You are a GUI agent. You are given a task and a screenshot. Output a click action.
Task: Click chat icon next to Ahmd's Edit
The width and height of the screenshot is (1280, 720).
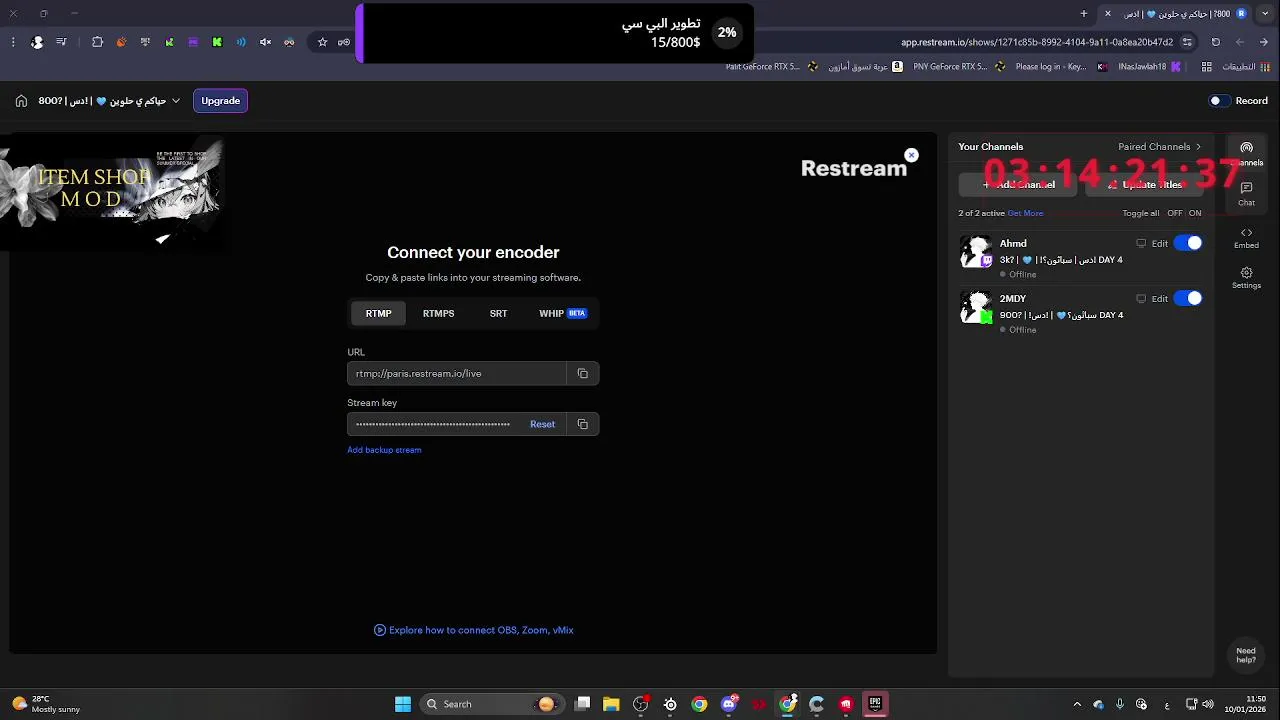pos(1141,243)
